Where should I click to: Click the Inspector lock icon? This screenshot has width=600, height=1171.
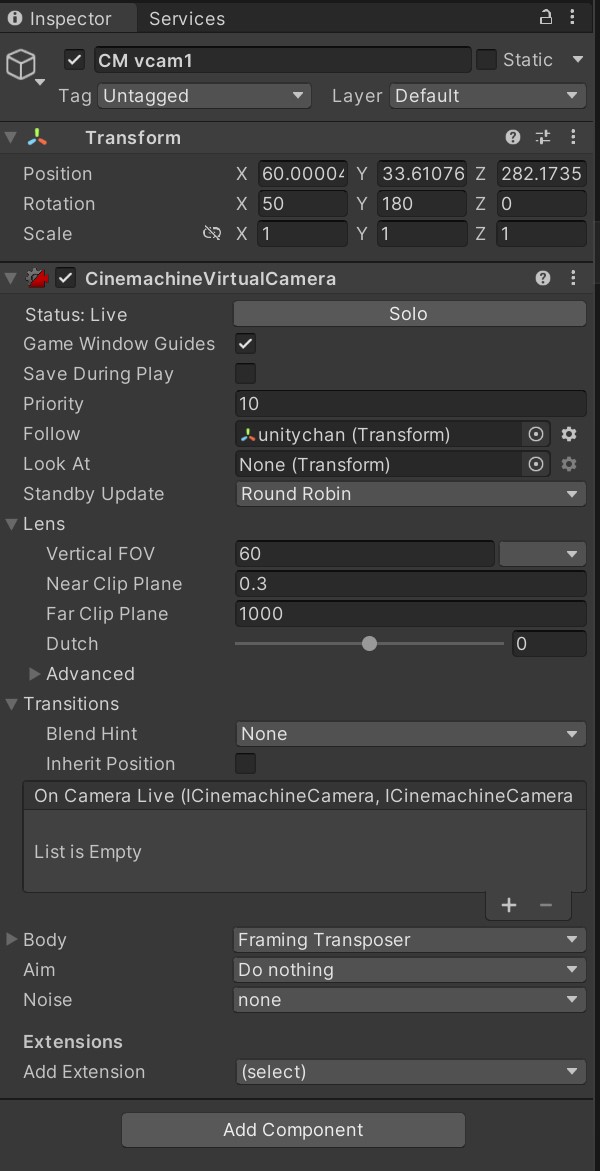545,17
